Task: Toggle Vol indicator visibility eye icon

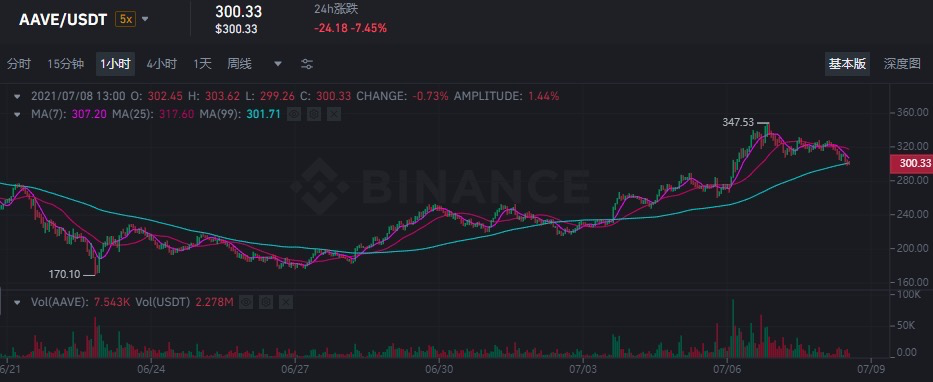Action: pos(245,302)
